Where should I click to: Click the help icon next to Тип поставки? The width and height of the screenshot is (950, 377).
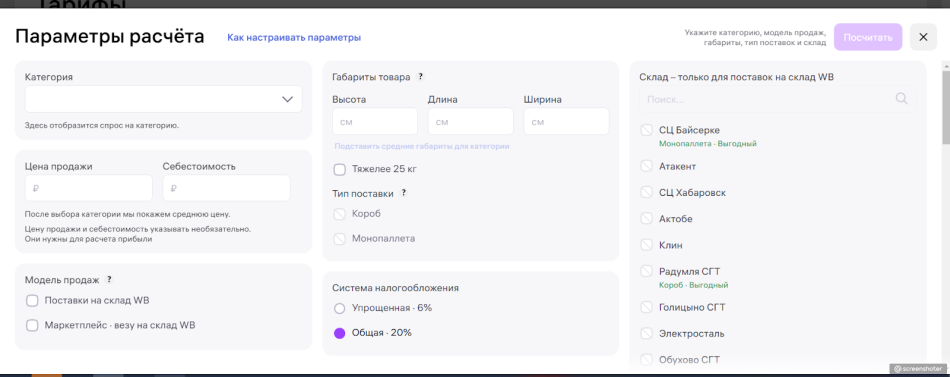[x=404, y=193]
